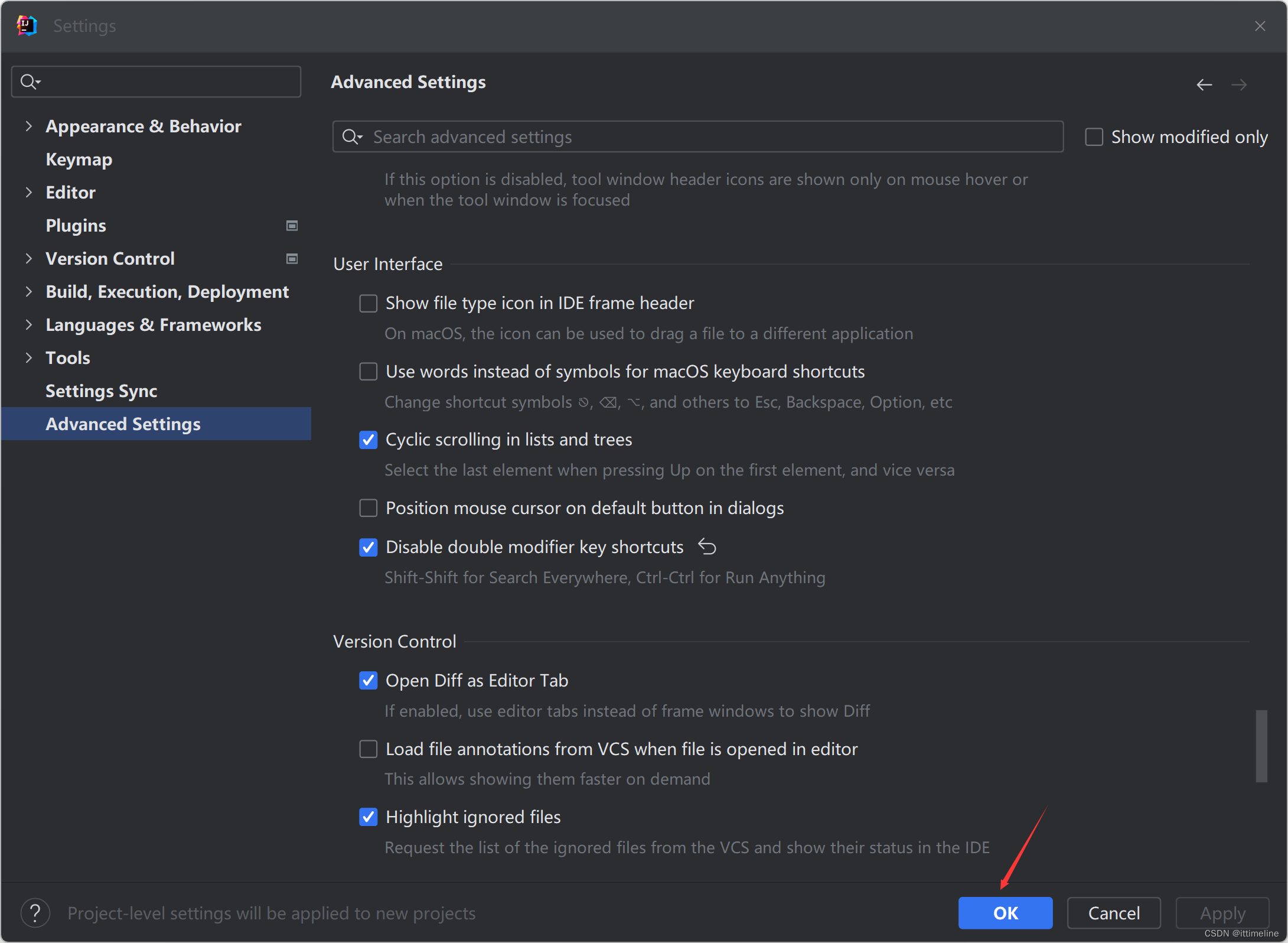Click 'Request the list of the ignored files' description

[x=687, y=848]
